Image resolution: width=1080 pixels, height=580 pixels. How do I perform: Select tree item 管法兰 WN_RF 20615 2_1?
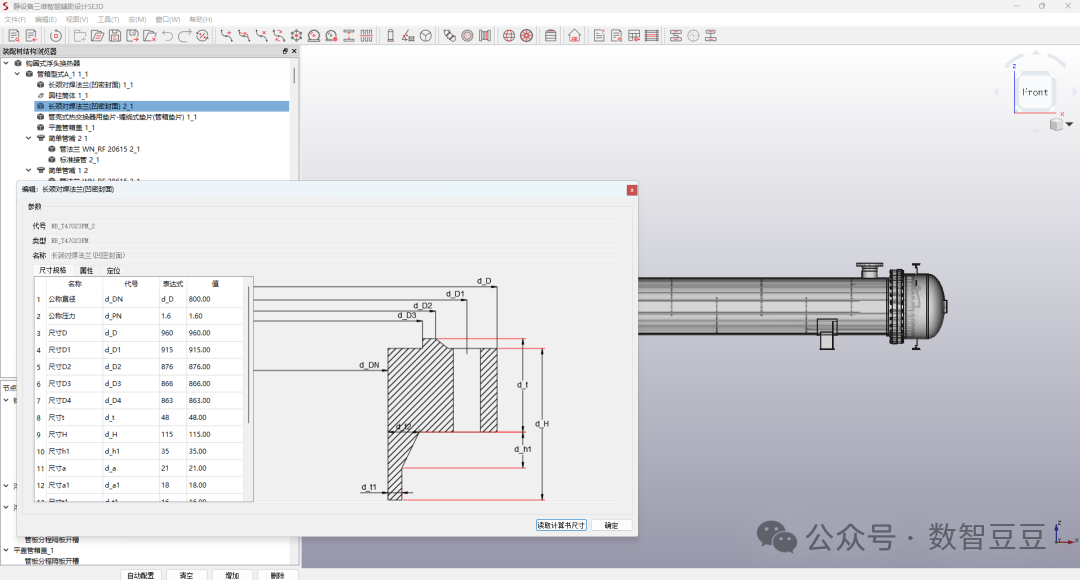tap(100, 149)
